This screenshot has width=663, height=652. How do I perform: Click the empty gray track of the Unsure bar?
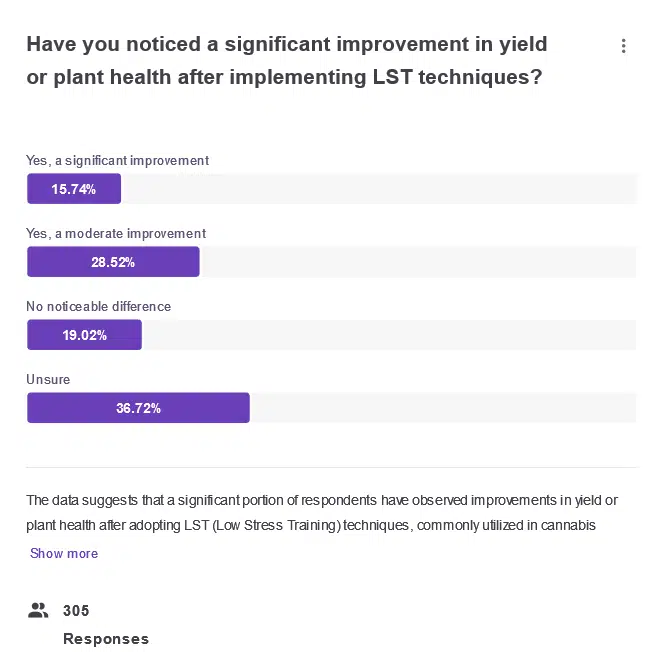(x=442, y=408)
